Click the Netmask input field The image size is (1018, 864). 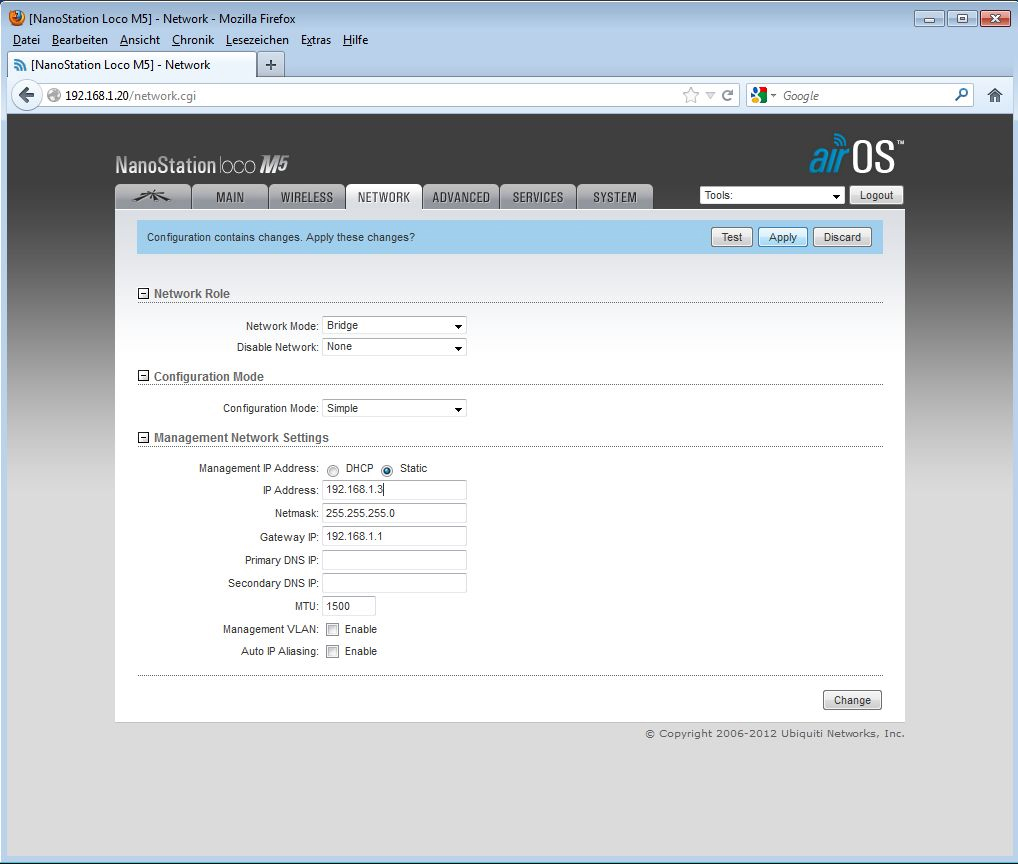[x=394, y=513]
